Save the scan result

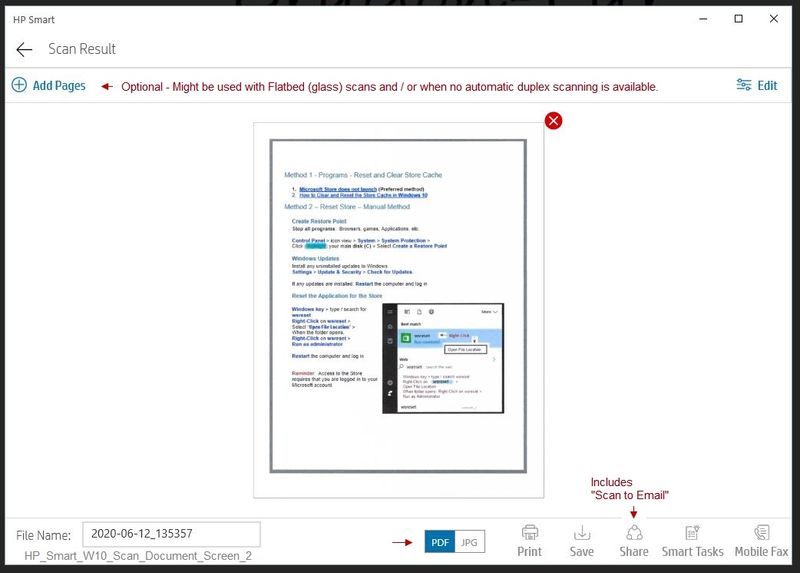[582, 541]
